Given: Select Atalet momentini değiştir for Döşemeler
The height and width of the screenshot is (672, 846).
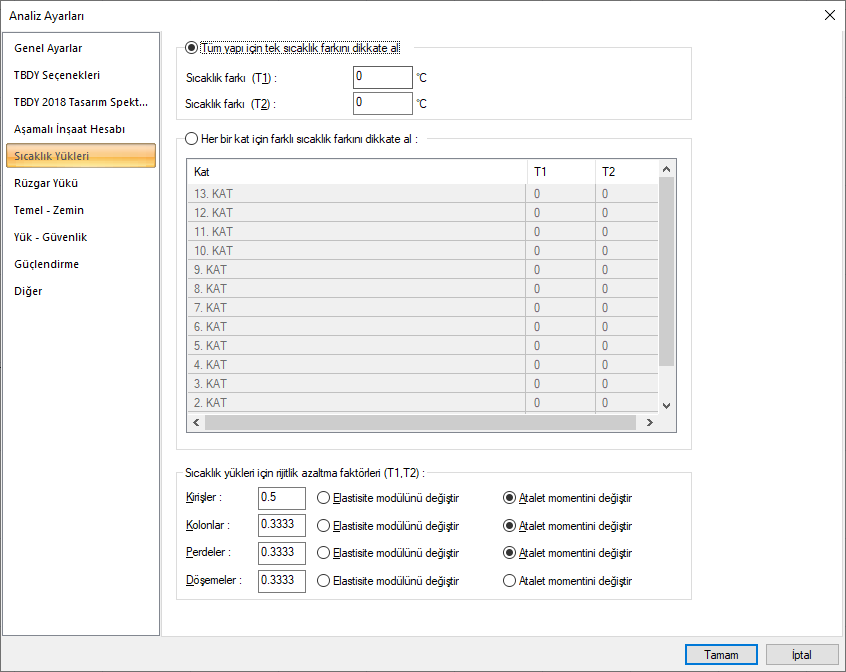Looking at the screenshot, I should (510, 581).
